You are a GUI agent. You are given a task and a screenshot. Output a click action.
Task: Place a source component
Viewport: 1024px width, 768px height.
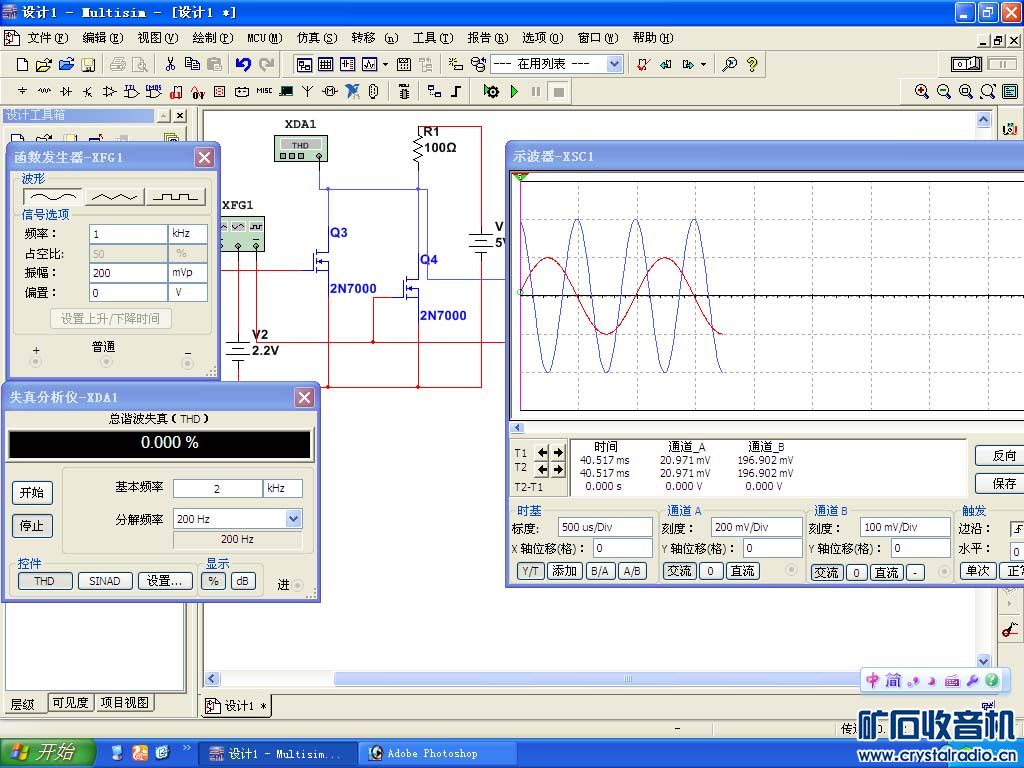point(23,91)
